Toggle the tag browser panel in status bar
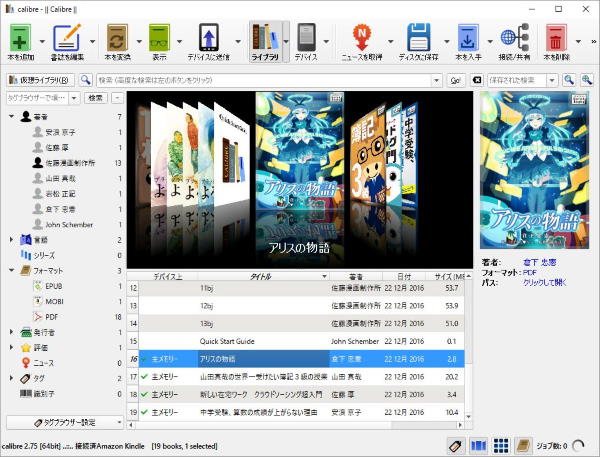600x457 pixels. click(x=455, y=445)
